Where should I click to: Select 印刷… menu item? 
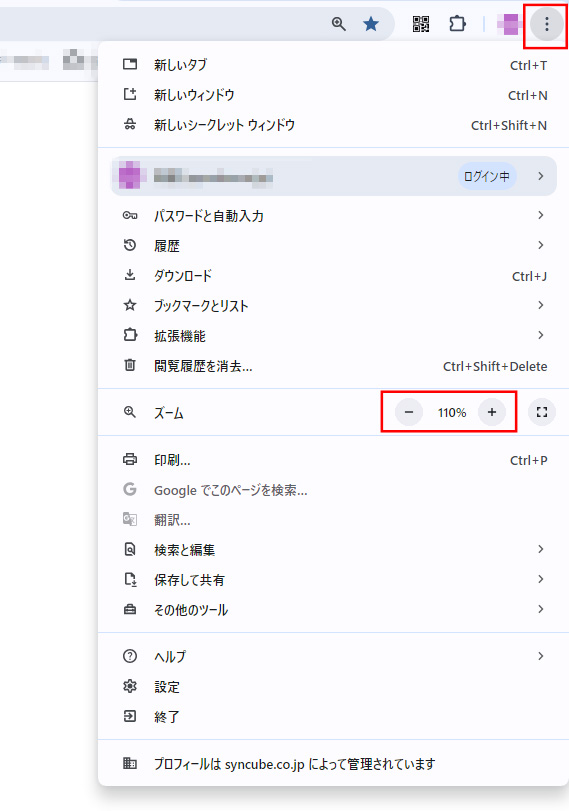coord(334,460)
